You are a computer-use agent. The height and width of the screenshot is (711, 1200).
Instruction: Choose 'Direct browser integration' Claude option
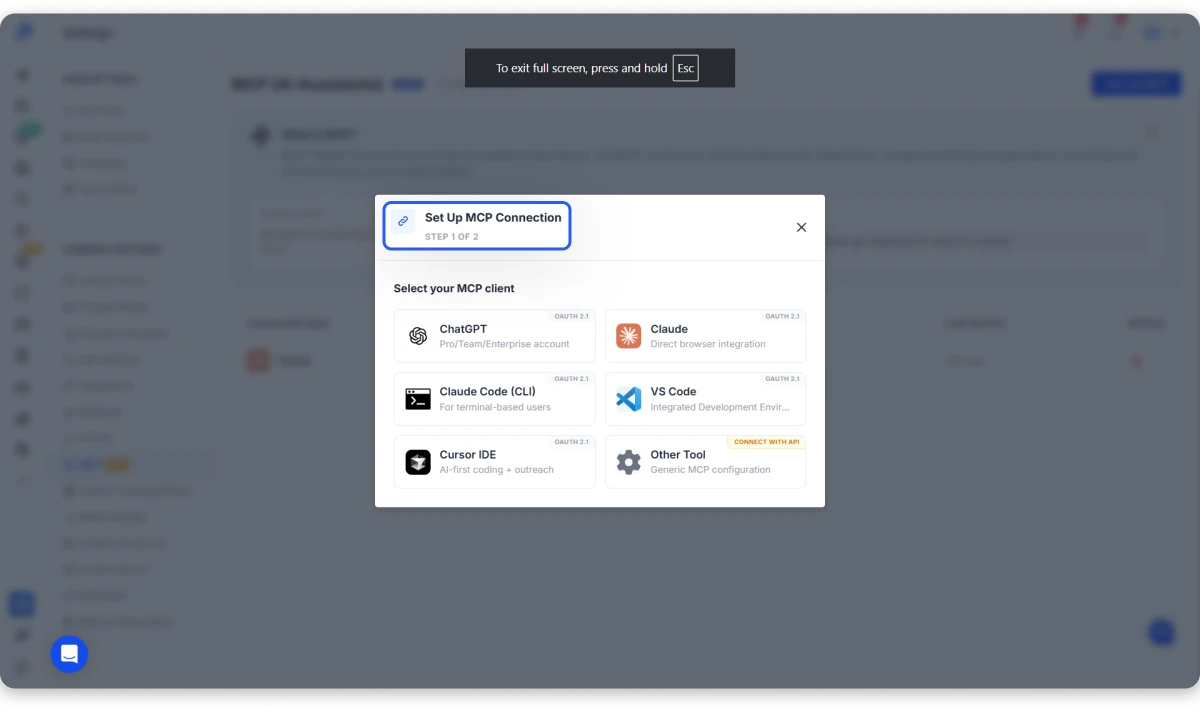coord(705,336)
